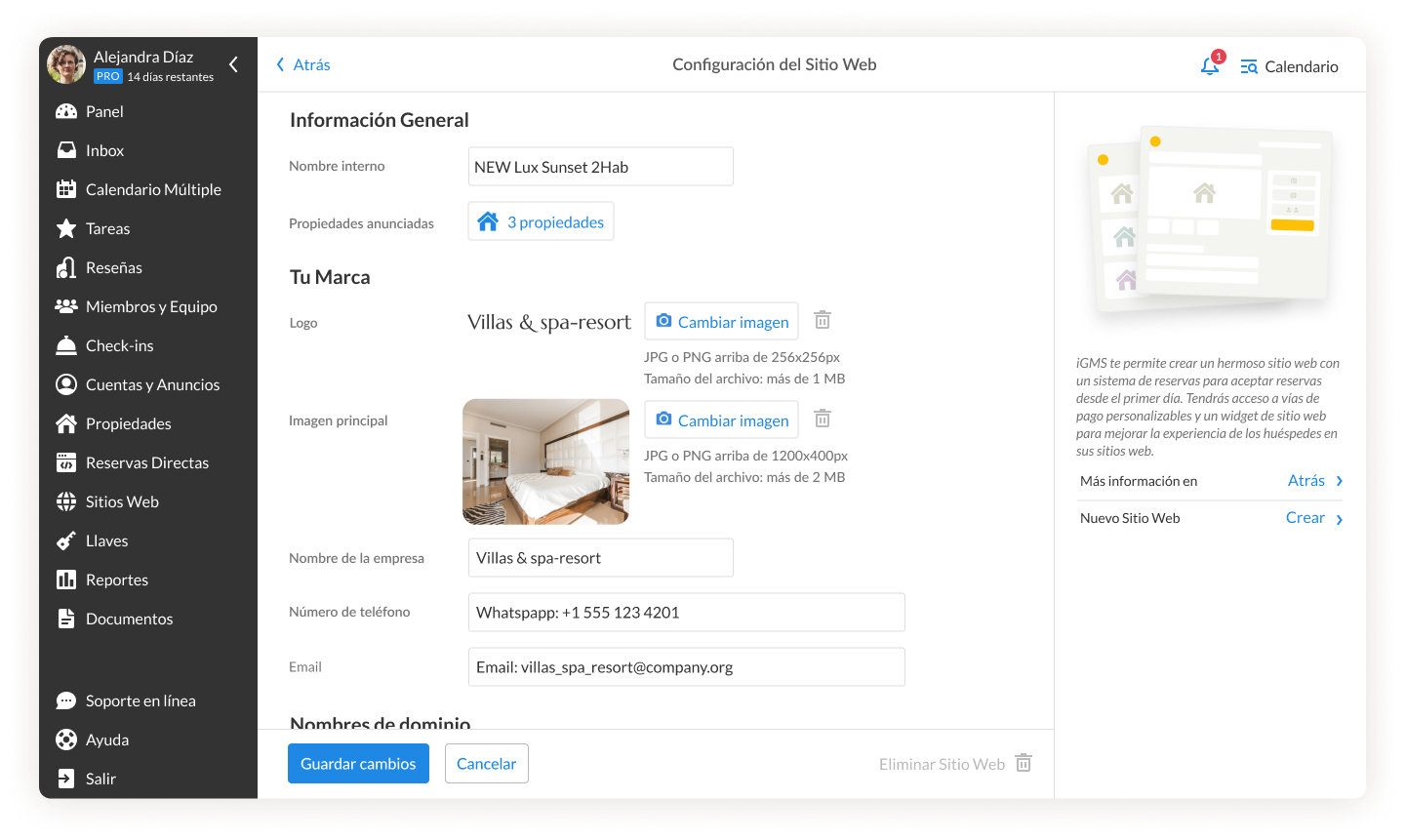This screenshot has width=1406, height=840.
Task: Click the Sitios Web globe icon
Action: [x=66, y=501]
